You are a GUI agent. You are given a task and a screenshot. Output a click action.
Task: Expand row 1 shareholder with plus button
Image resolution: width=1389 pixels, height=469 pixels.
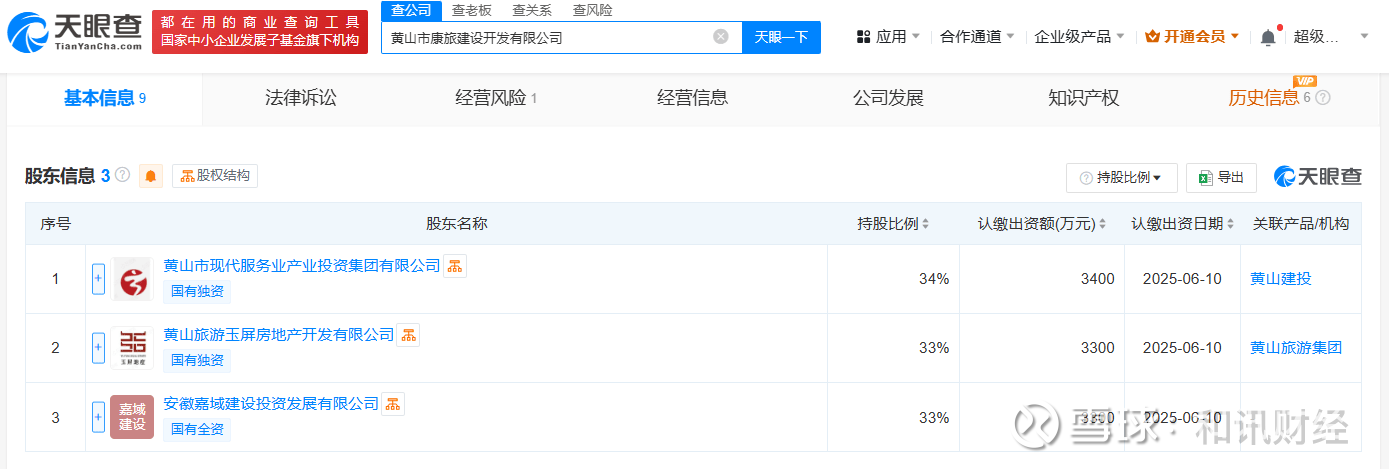[x=98, y=279]
